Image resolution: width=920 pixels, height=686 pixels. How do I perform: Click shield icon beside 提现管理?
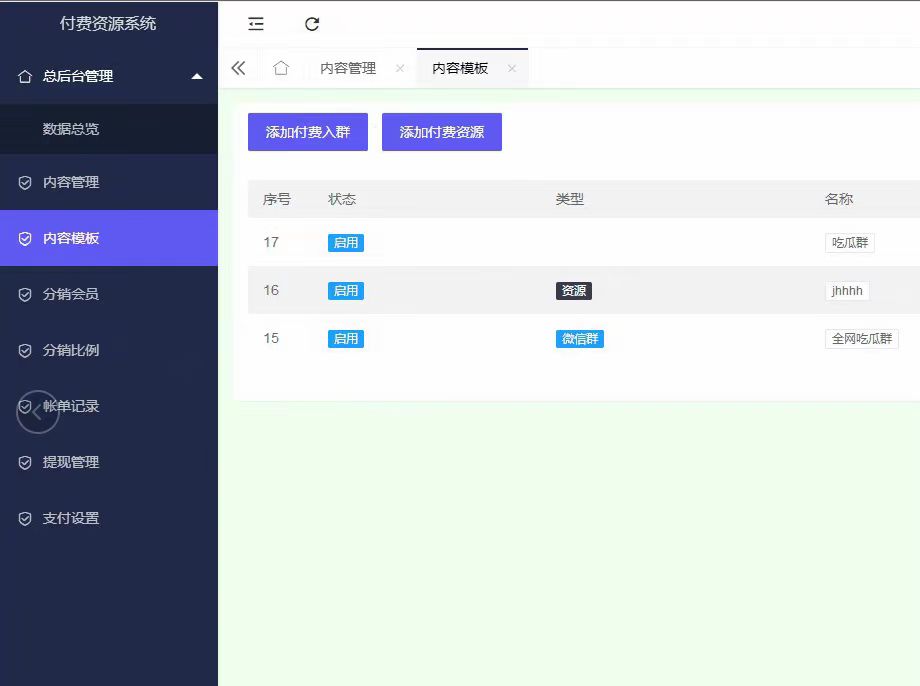(25, 463)
